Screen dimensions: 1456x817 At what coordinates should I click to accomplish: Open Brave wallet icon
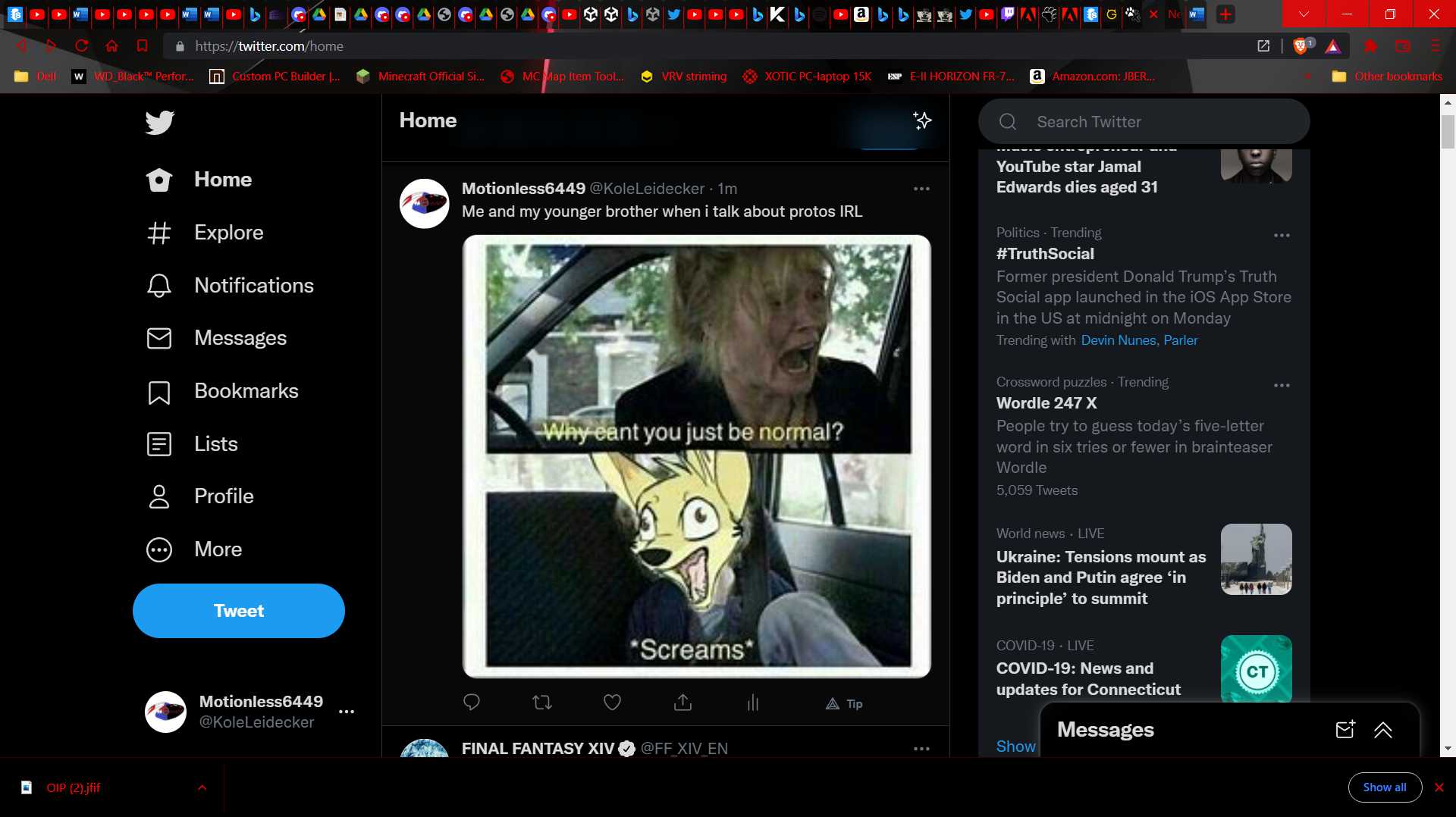(1403, 46)
